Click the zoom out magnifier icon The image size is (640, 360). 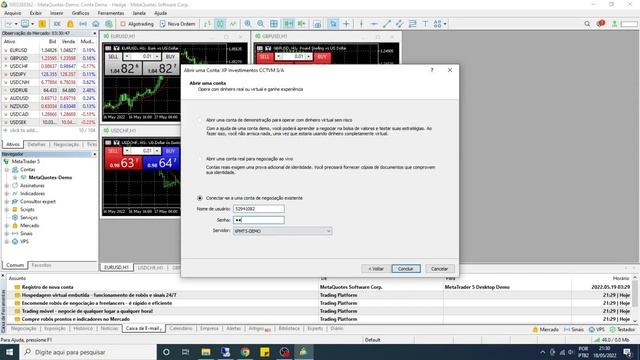(260, 24)
